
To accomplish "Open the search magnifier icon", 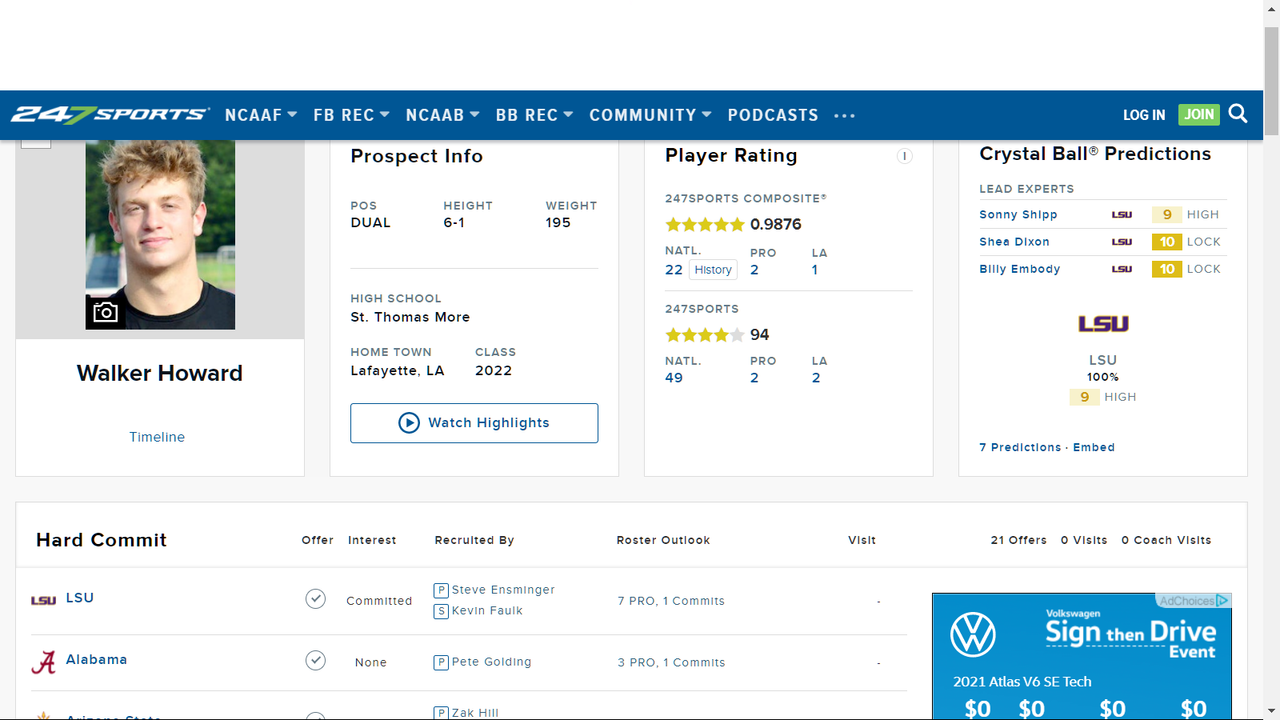I will 1238,114.
